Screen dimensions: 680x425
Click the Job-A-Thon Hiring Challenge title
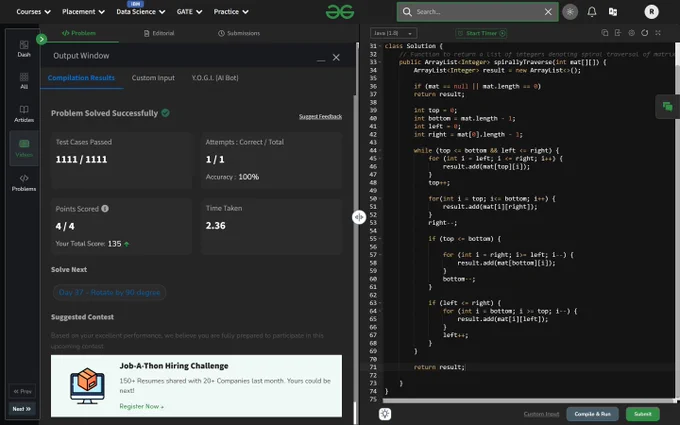pyautogui.click(x=174, y=366)
